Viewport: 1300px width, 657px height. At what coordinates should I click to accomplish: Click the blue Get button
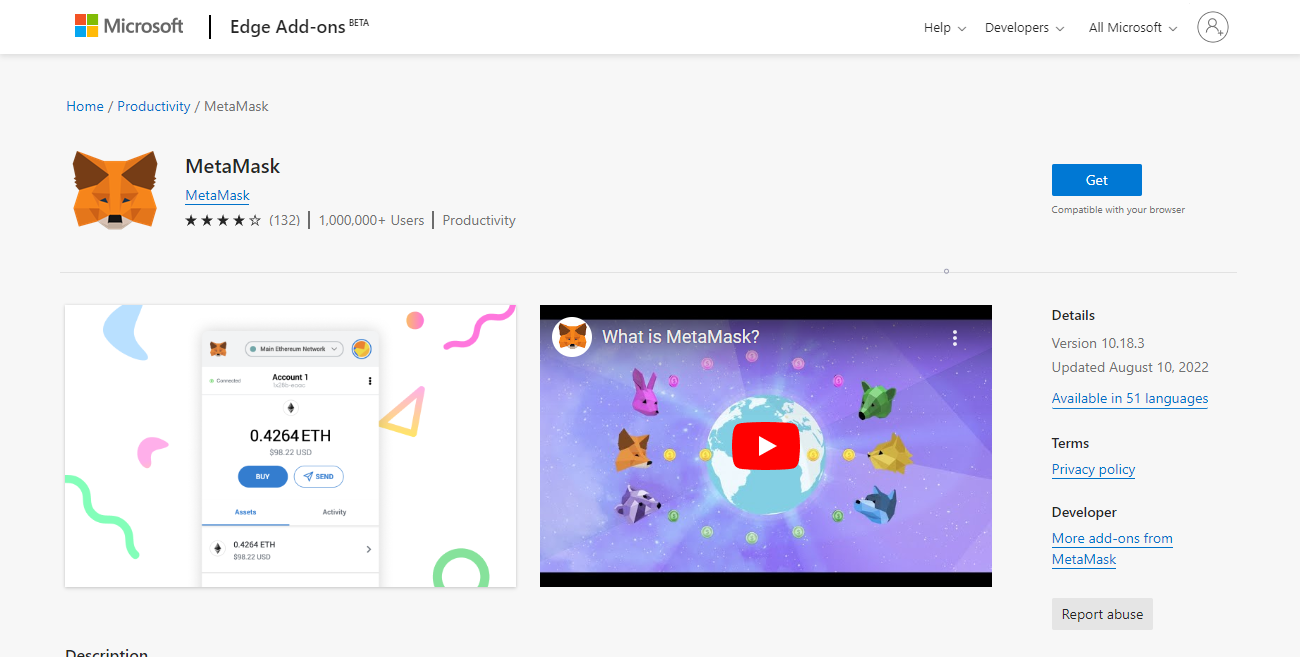1096,180
